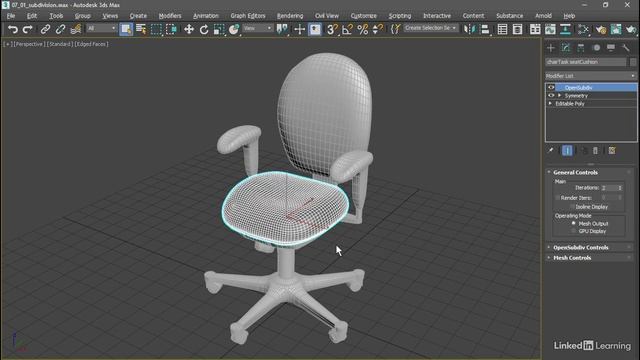The height and width of the screenshot is (360, 640).
Task: Toggle Show End Result button
Action: coord(567,151)
